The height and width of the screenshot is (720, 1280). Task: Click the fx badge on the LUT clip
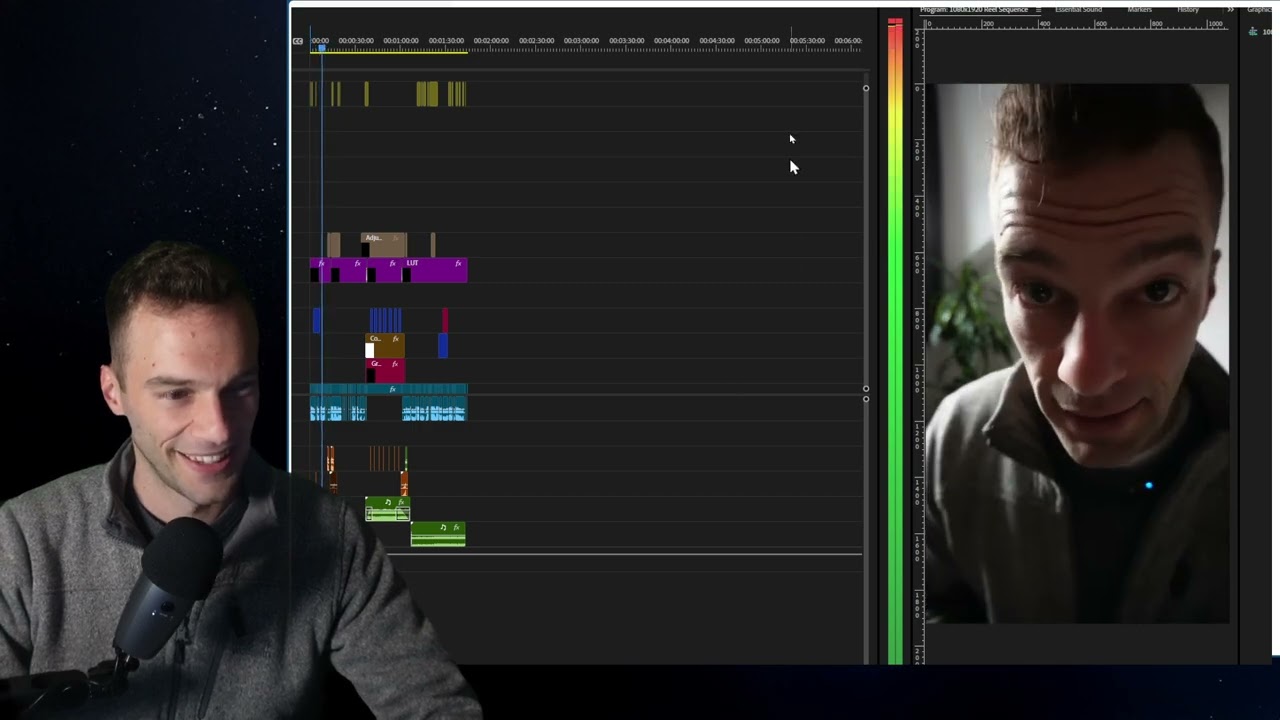[x=458, y=263]
